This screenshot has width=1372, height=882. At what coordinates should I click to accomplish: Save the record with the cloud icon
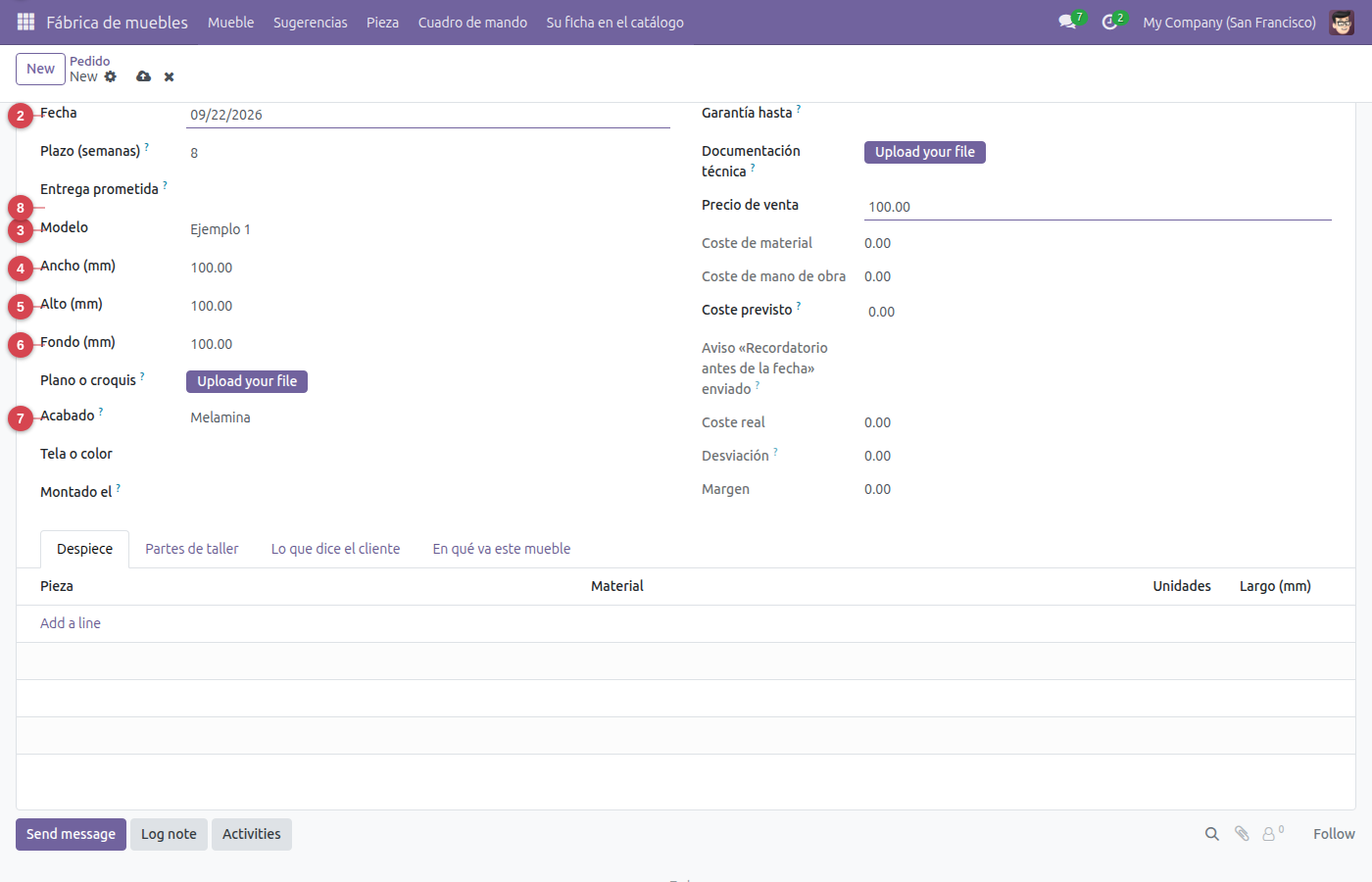click(144, 76)
